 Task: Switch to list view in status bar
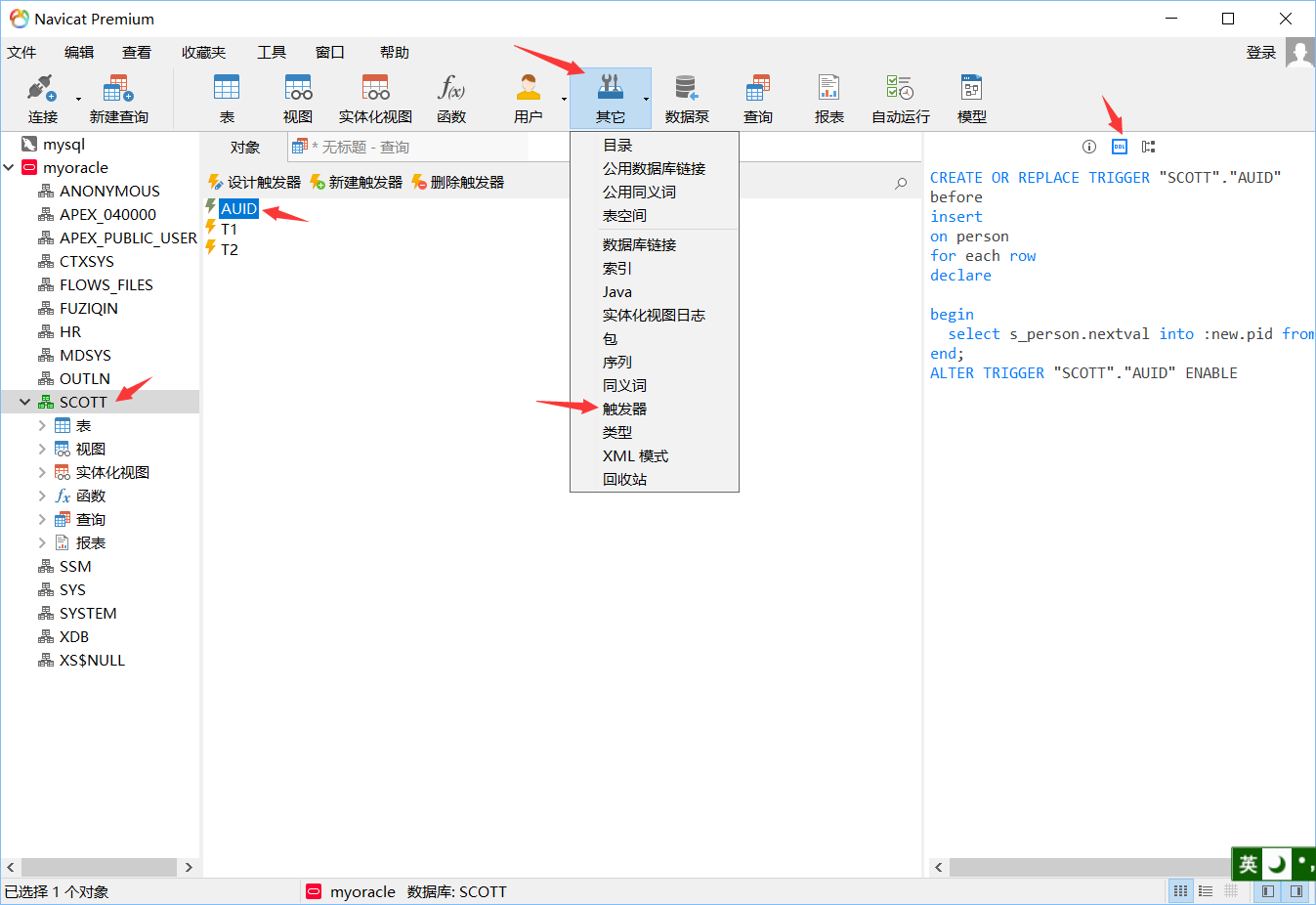[x=1180, y=891]
